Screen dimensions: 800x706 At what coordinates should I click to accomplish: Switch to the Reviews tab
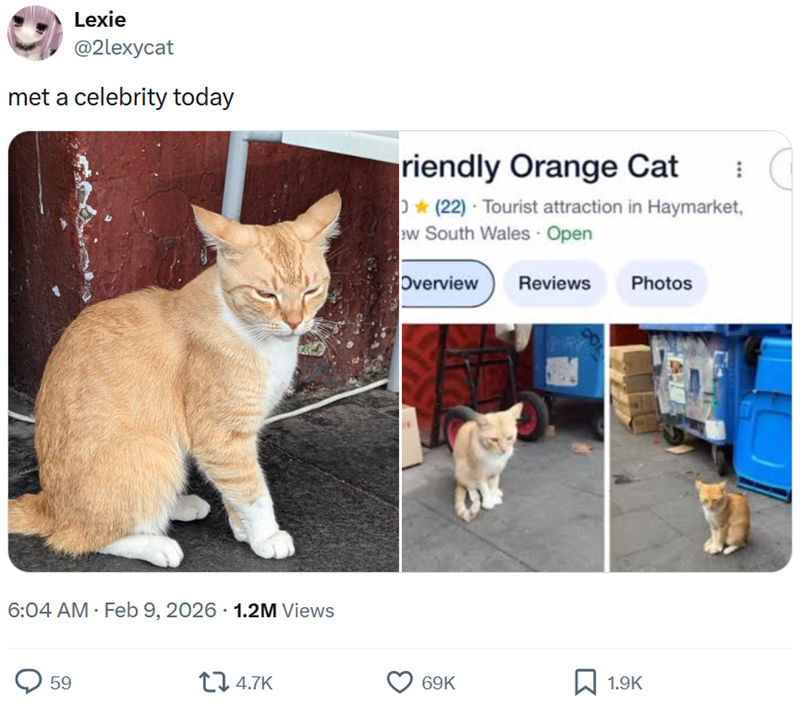(554, 283)
